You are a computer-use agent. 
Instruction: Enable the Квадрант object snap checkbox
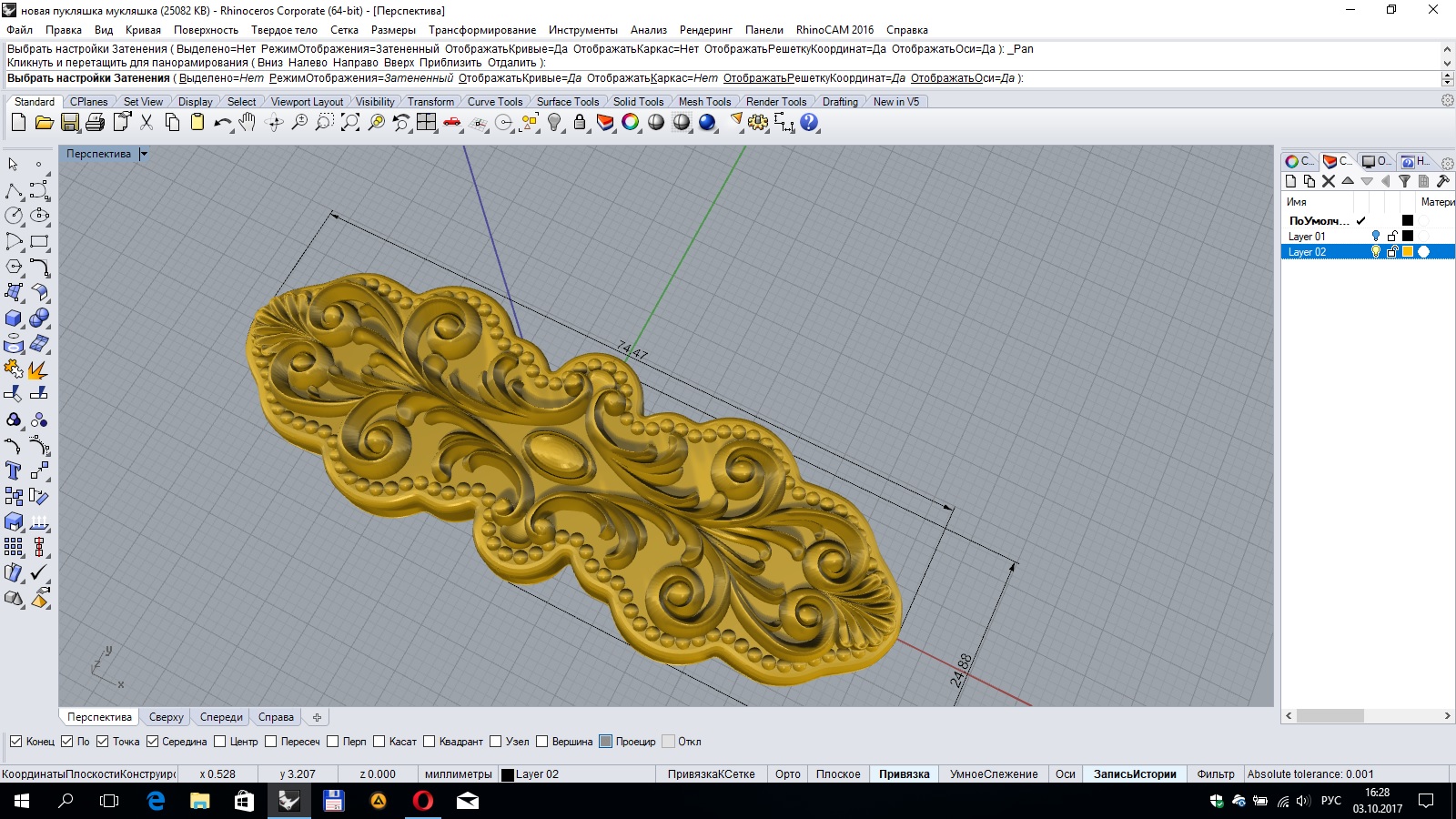click(430, 742)
